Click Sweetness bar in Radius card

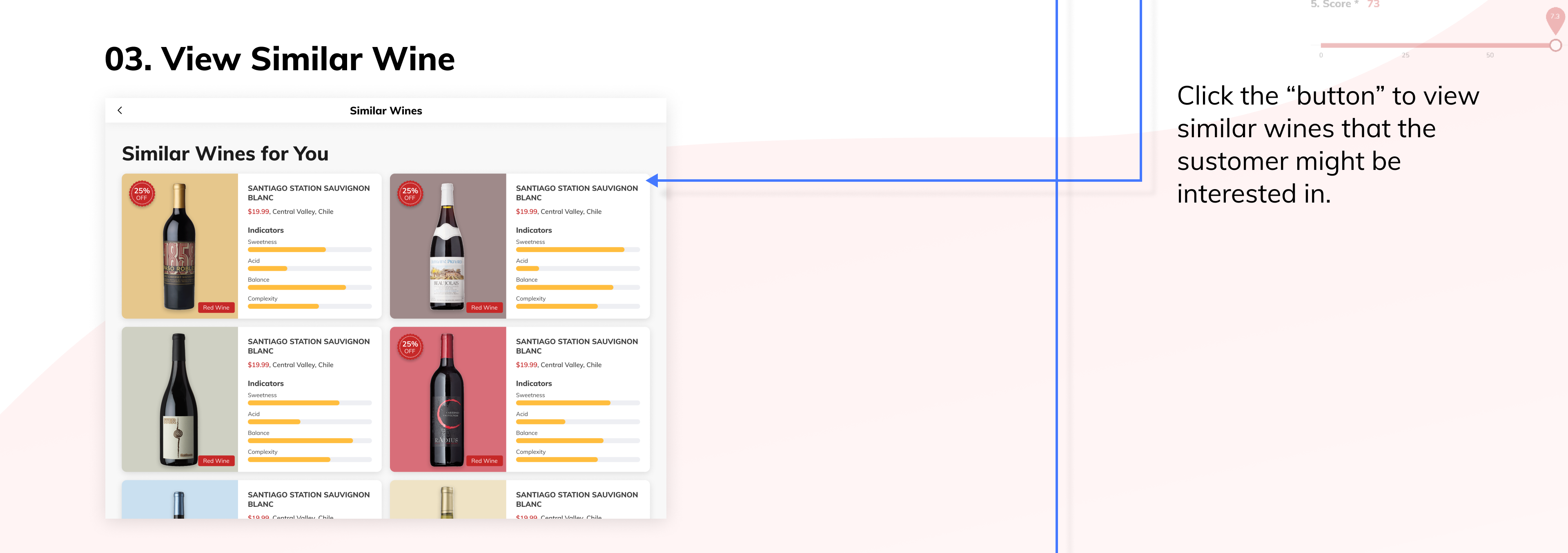coord(578,403)
